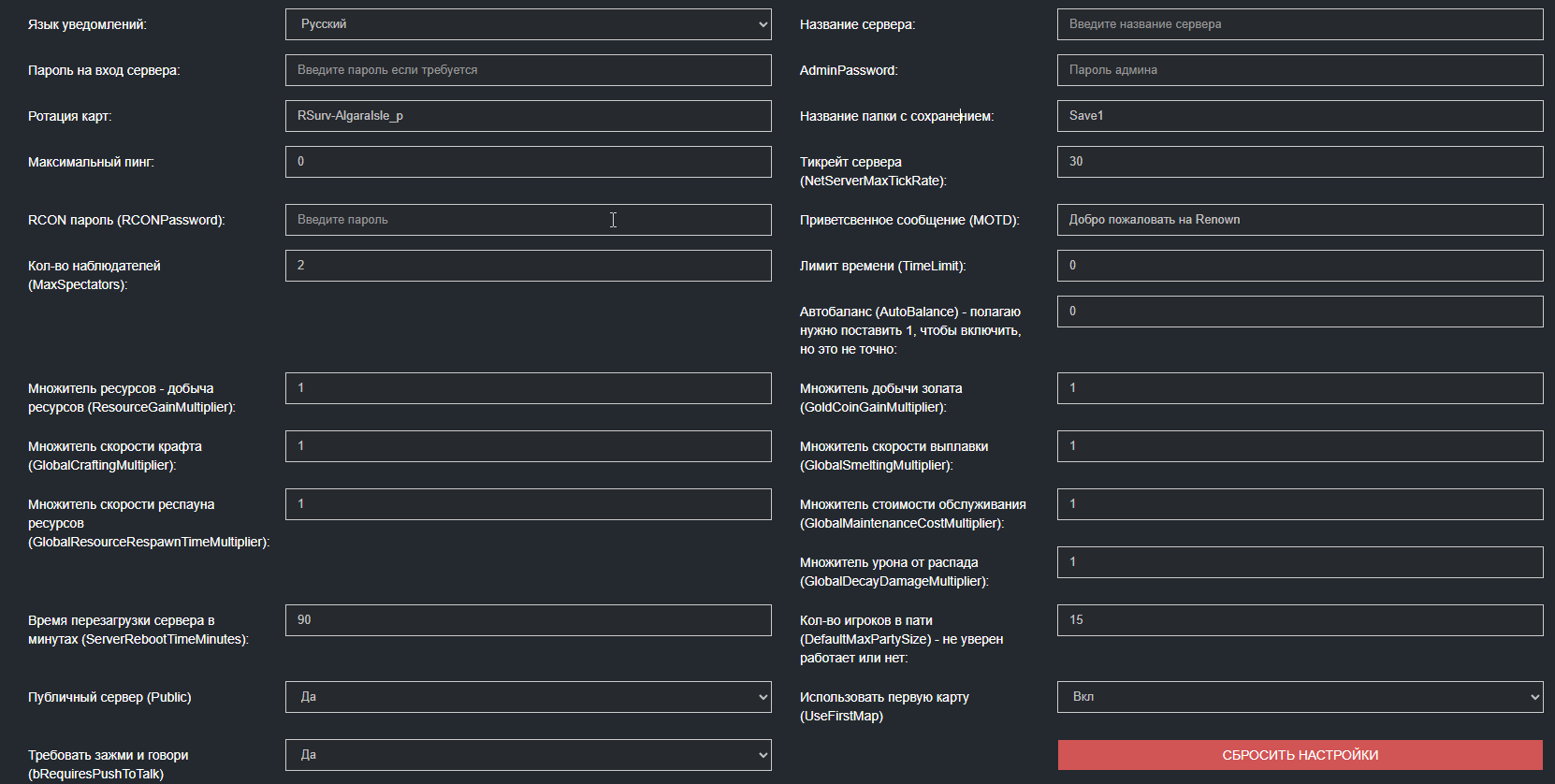Select the AdminPassword input field
Image resolution: width=1555 pixels, height=784 pixels.
(1300, 70)
